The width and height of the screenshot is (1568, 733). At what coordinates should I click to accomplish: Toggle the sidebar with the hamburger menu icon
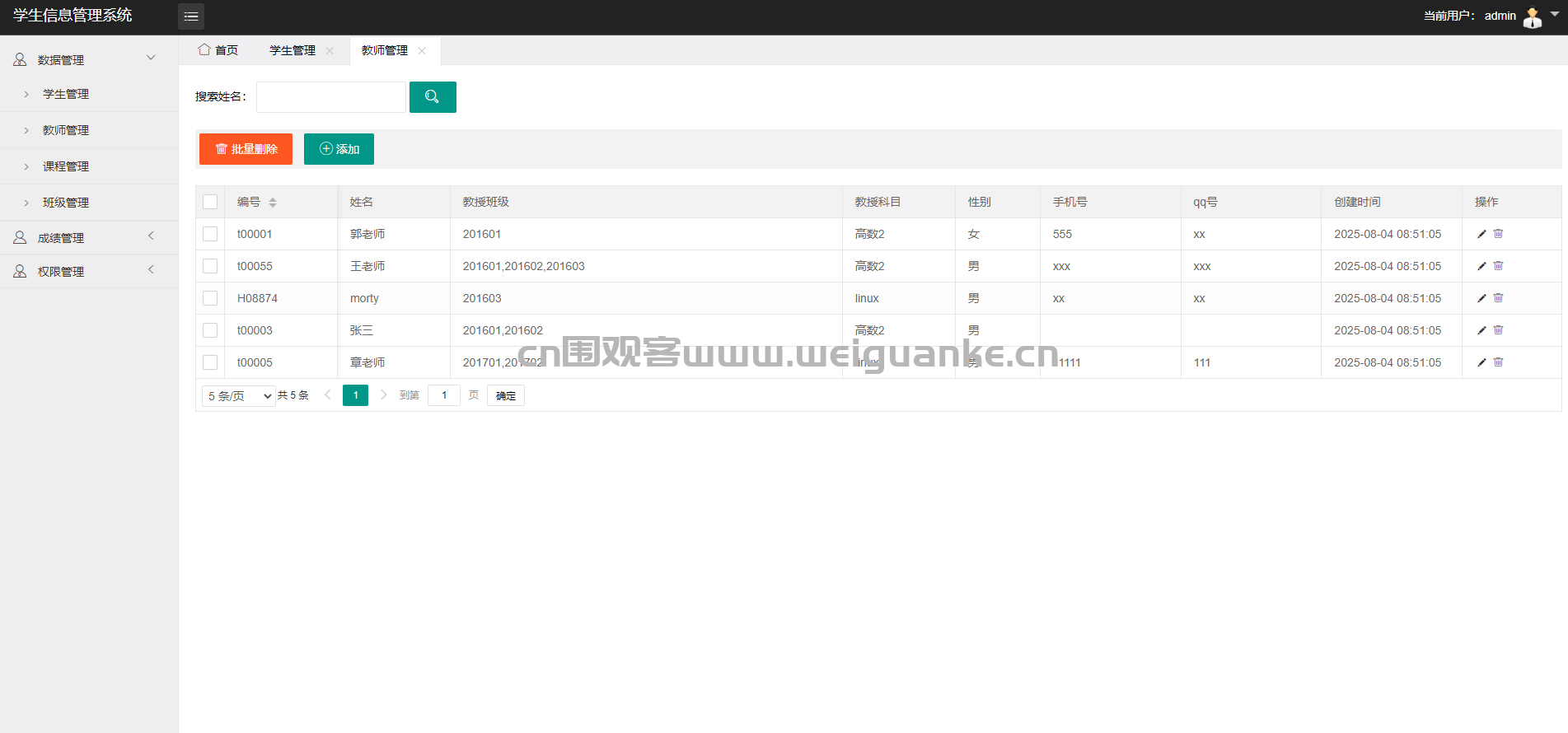click(x=191, y=16)
